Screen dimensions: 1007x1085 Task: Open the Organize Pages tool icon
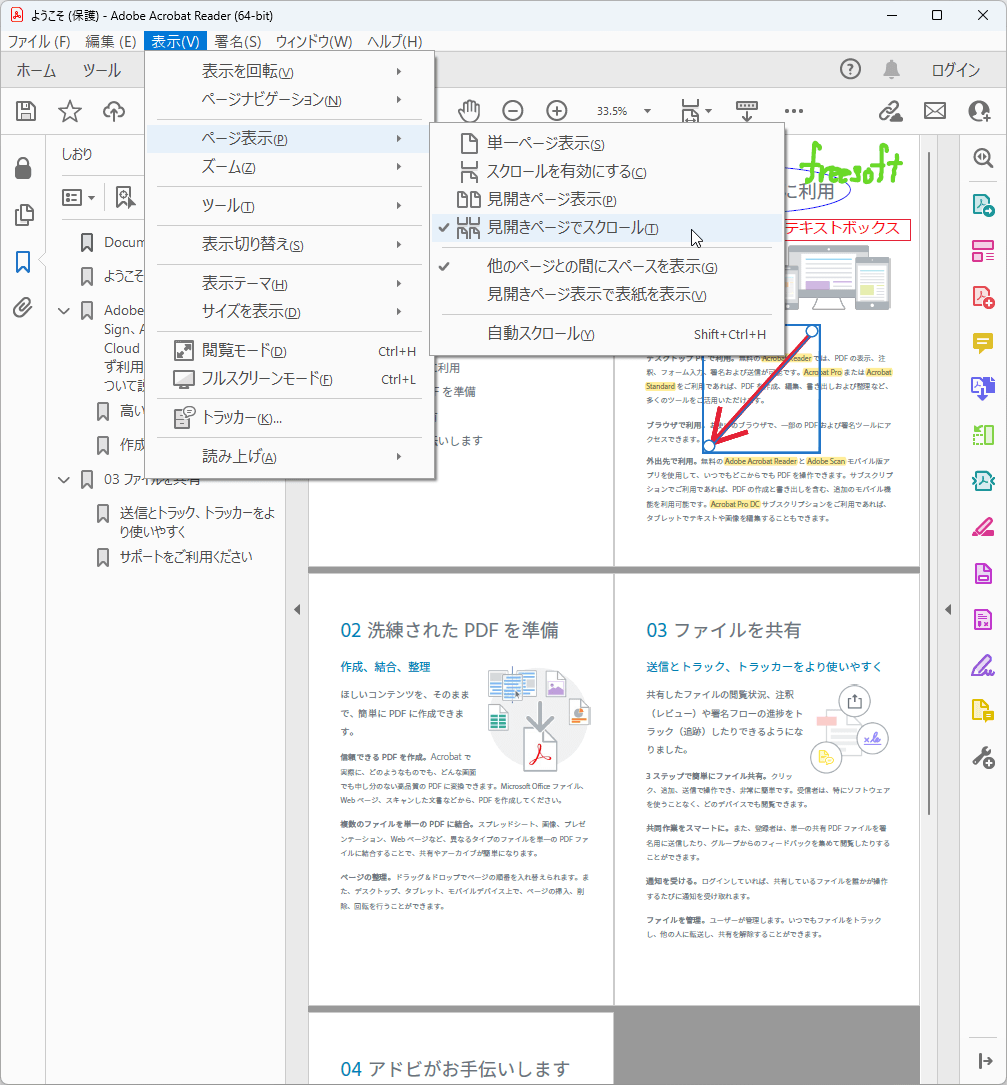tap(983, 435)
